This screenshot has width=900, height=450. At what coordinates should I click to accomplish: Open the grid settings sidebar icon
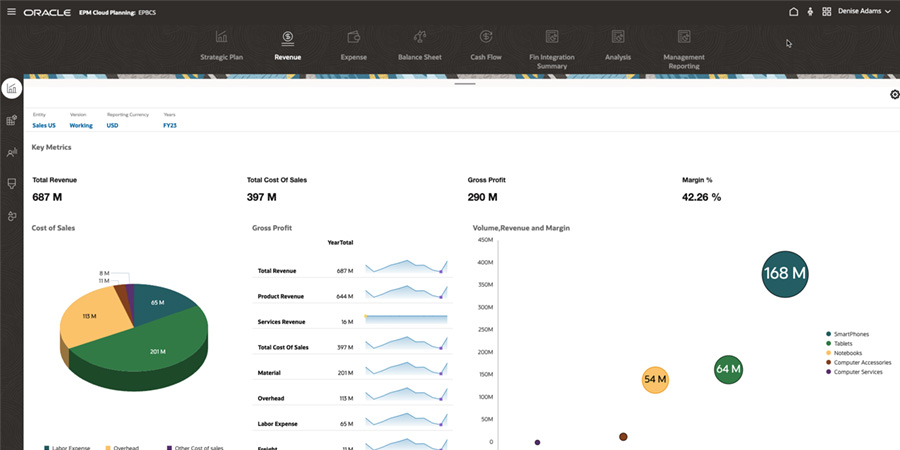[x=11, y=121]
